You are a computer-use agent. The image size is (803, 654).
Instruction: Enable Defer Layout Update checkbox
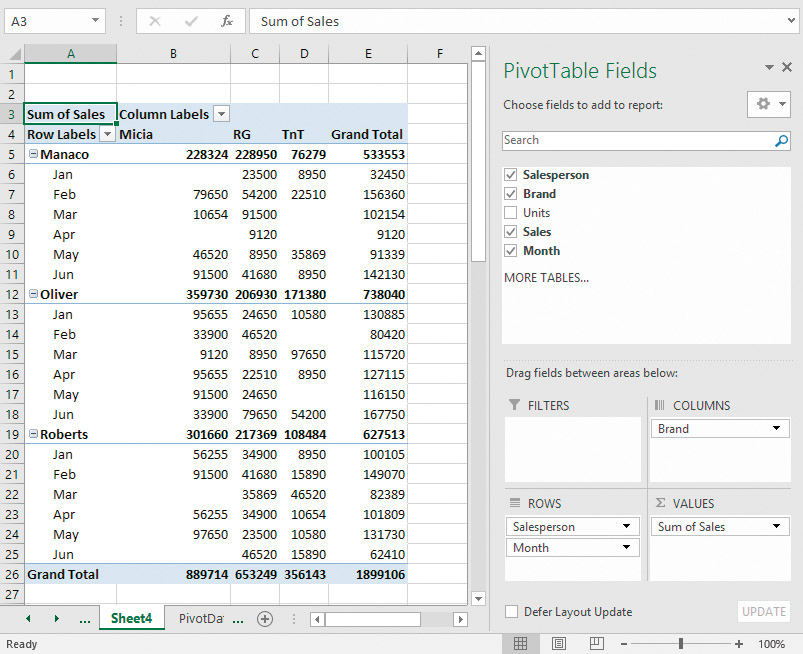[511, 611]
